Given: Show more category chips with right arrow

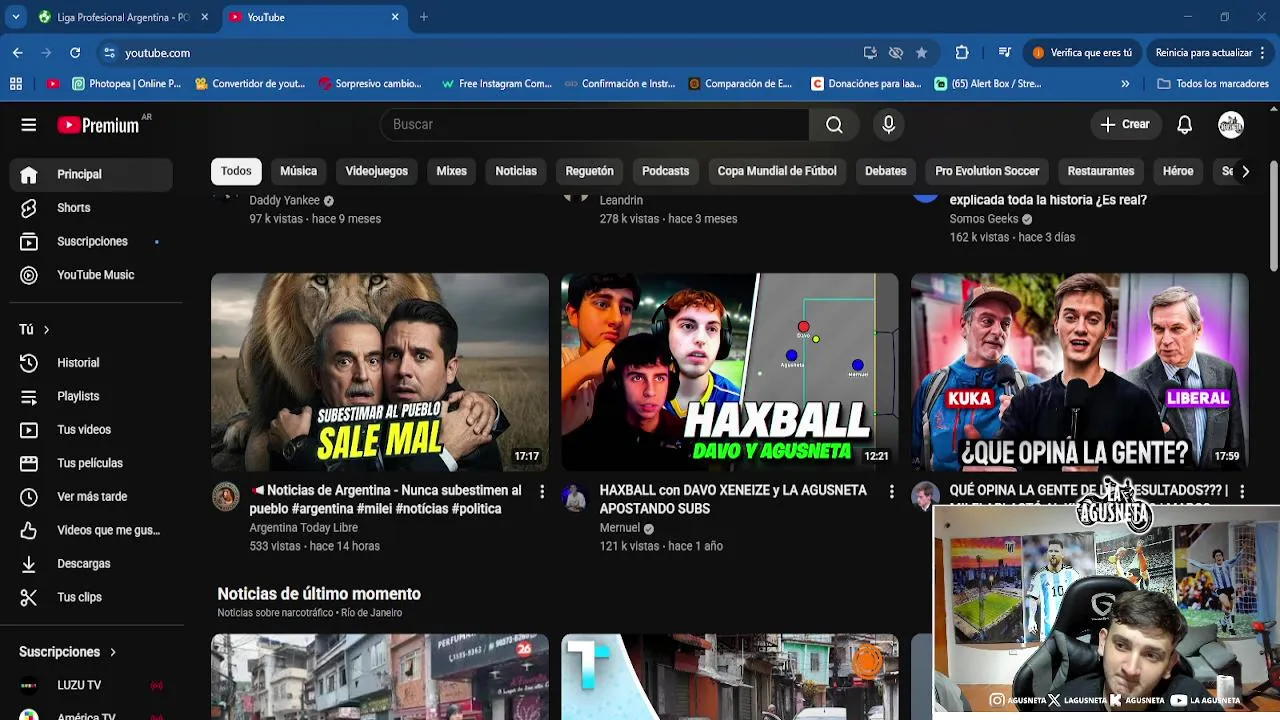Looking at the screenshot, I should click(1245, 171).
